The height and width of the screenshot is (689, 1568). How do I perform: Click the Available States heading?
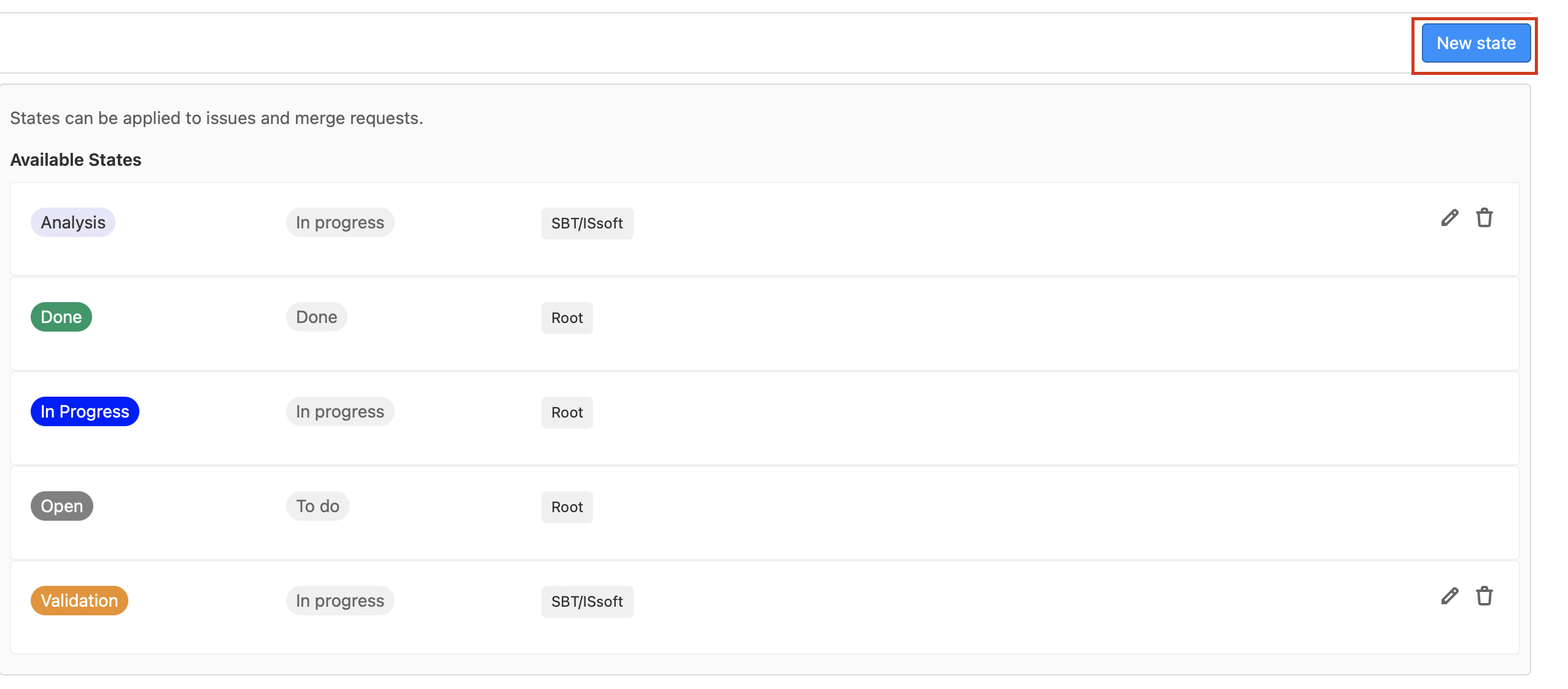pos(76,160)
